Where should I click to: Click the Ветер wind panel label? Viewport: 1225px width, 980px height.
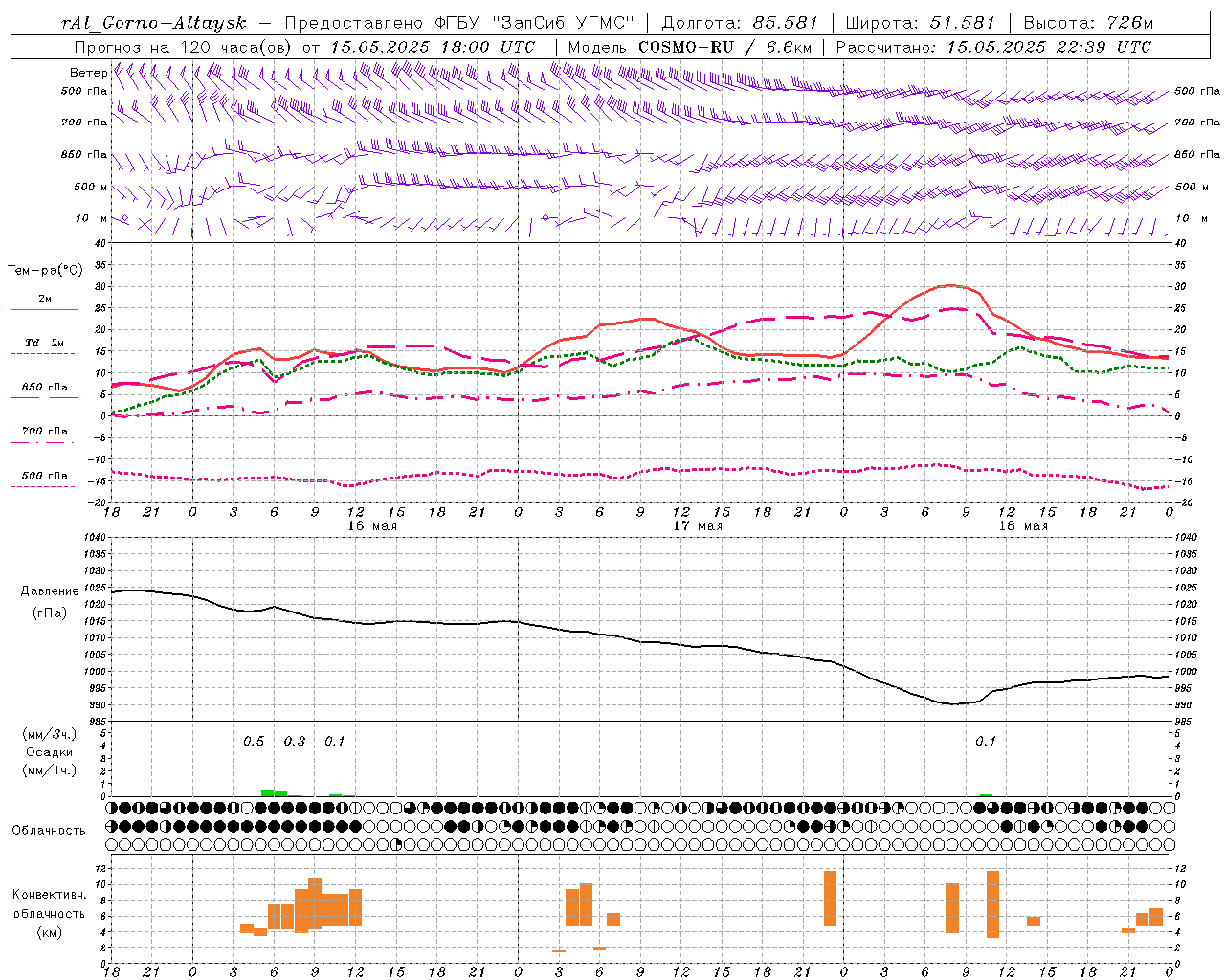click(x=88, y=73)
